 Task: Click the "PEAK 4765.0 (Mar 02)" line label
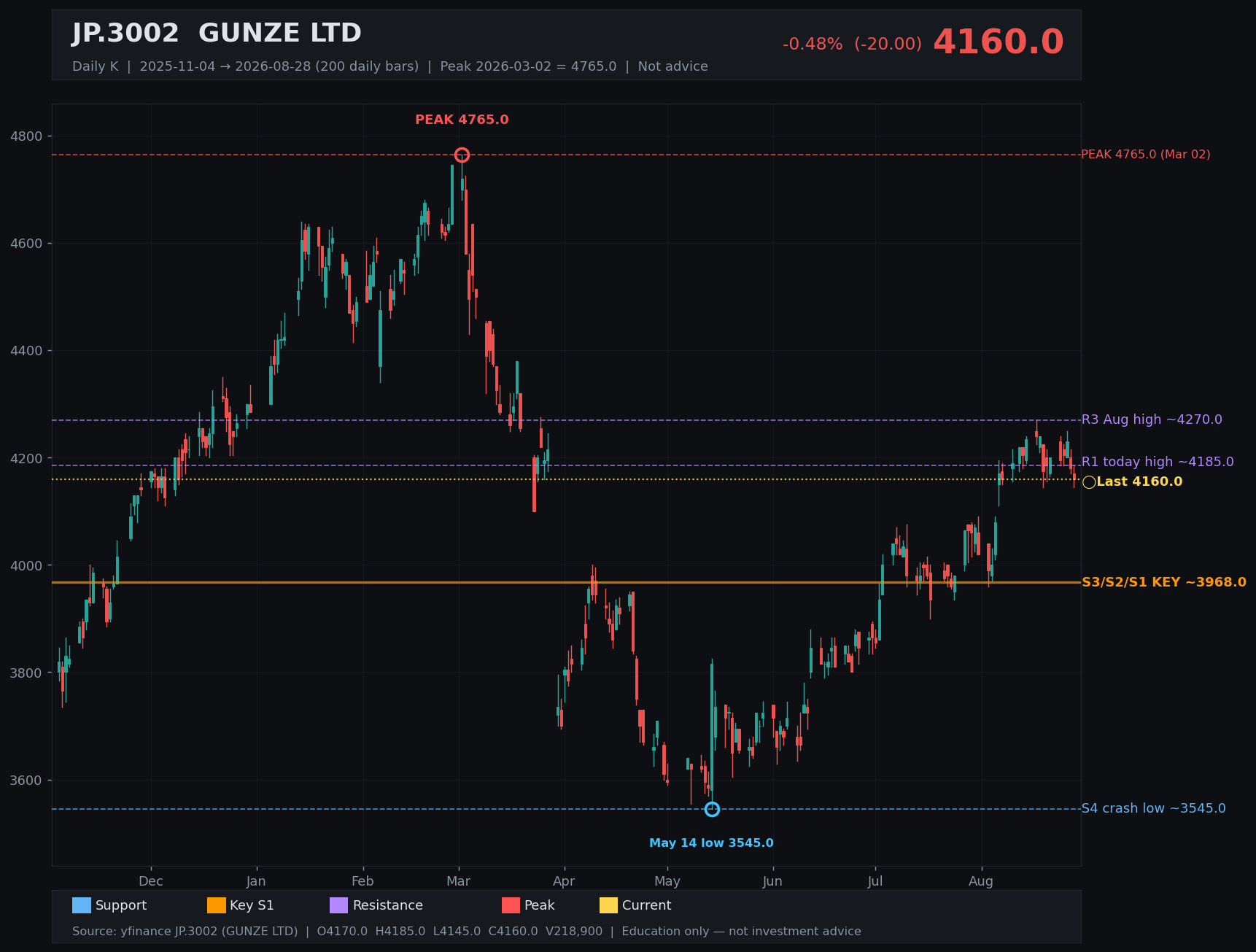coord(1146,155)
